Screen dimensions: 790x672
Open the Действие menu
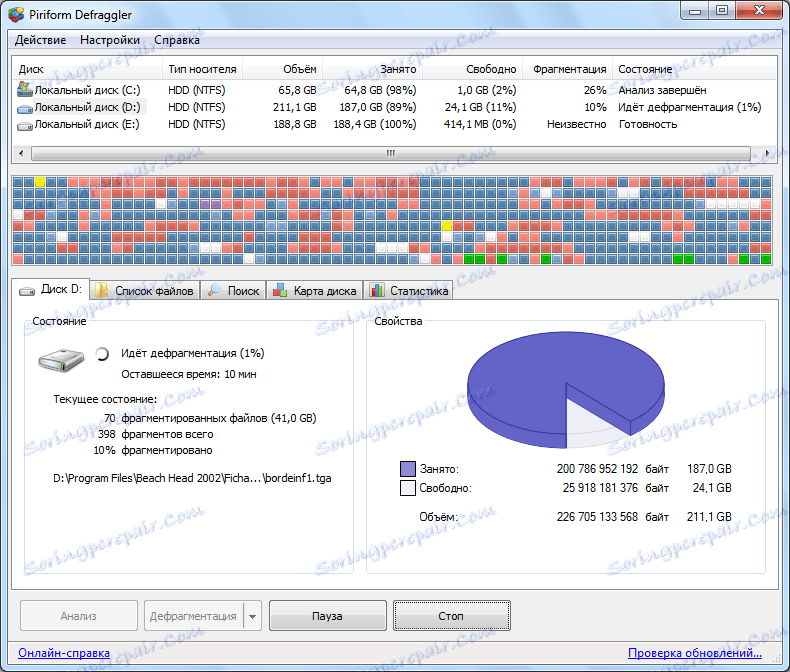(x=40, y=40)
